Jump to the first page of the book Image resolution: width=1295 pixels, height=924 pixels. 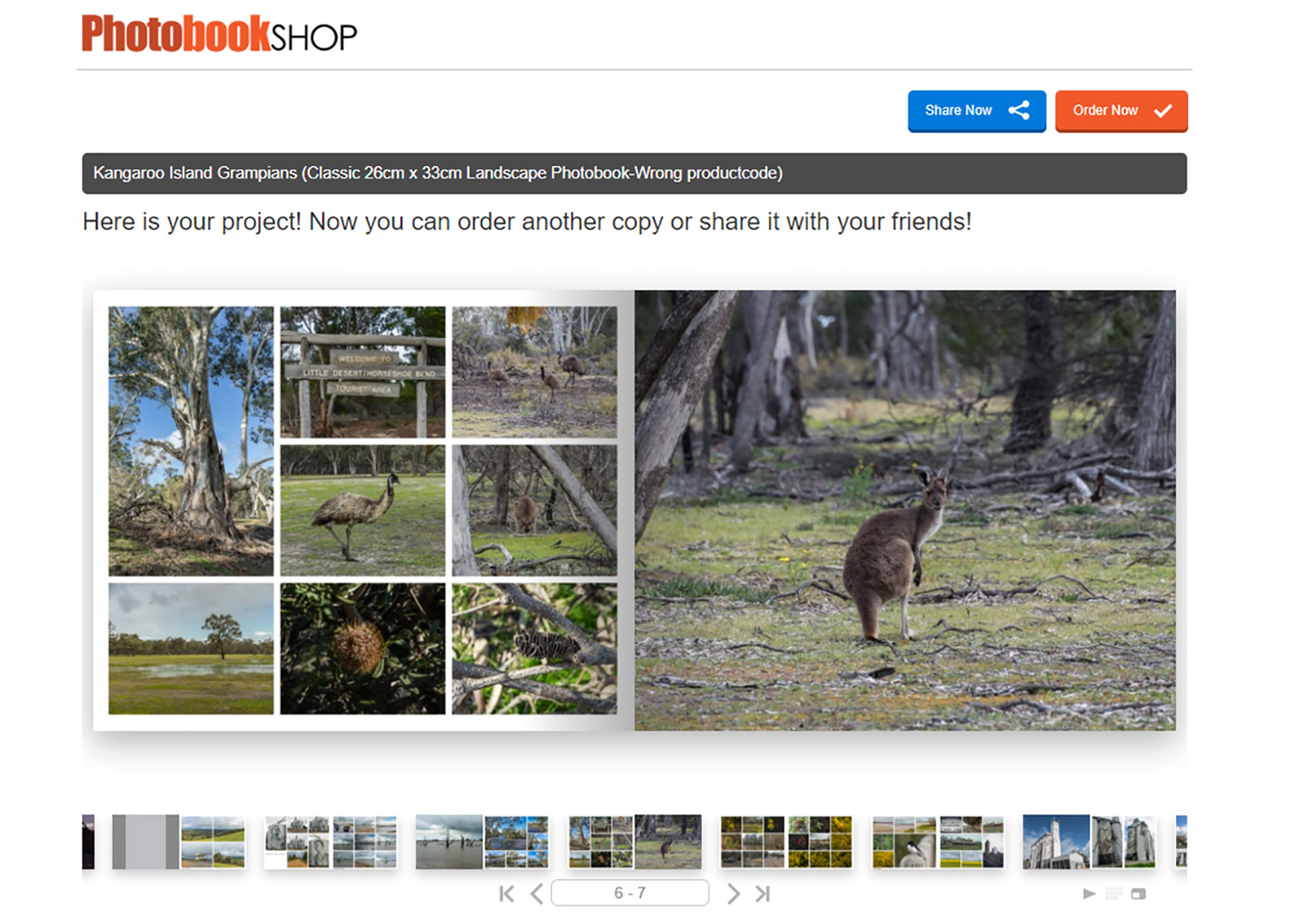tap(507, 893)
